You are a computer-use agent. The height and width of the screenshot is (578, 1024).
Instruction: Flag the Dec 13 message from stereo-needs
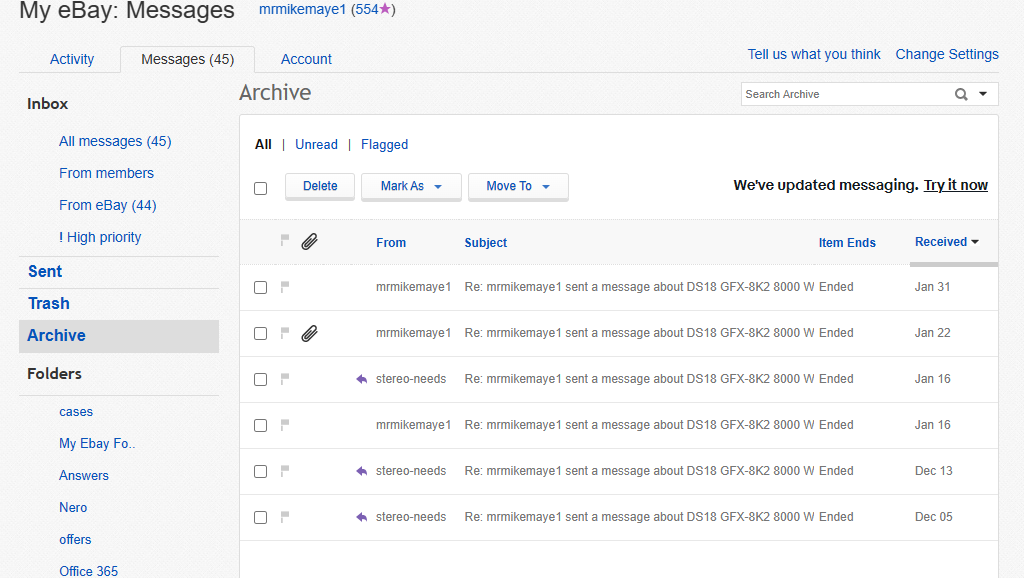click(x=285, y=471)
